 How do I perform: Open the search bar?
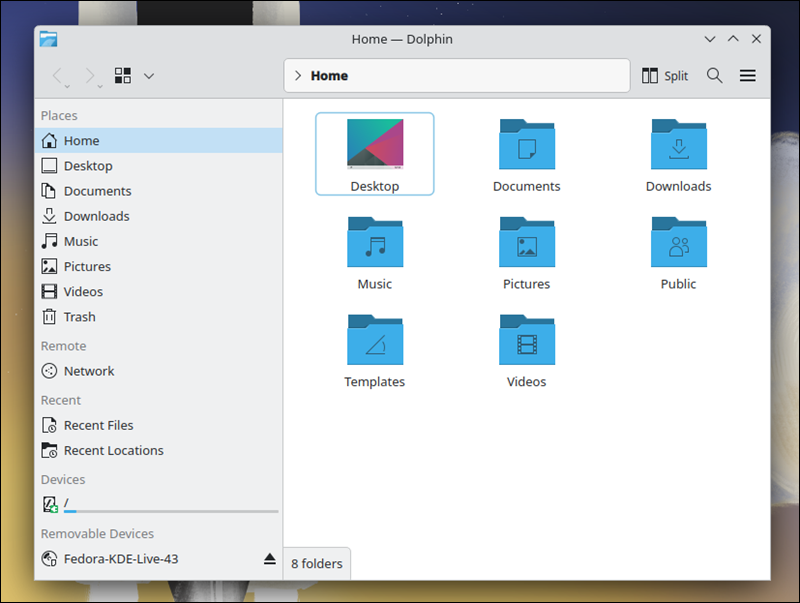[x=714, y=75]
